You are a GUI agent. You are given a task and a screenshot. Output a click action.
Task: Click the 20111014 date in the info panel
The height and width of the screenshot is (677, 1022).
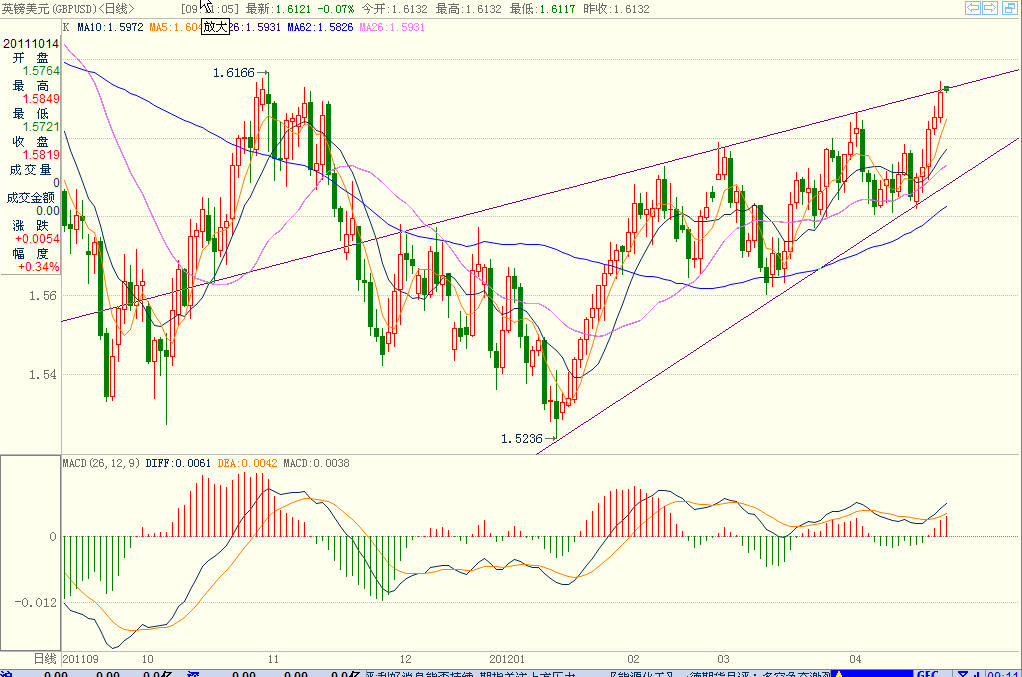tap(31, 44)
